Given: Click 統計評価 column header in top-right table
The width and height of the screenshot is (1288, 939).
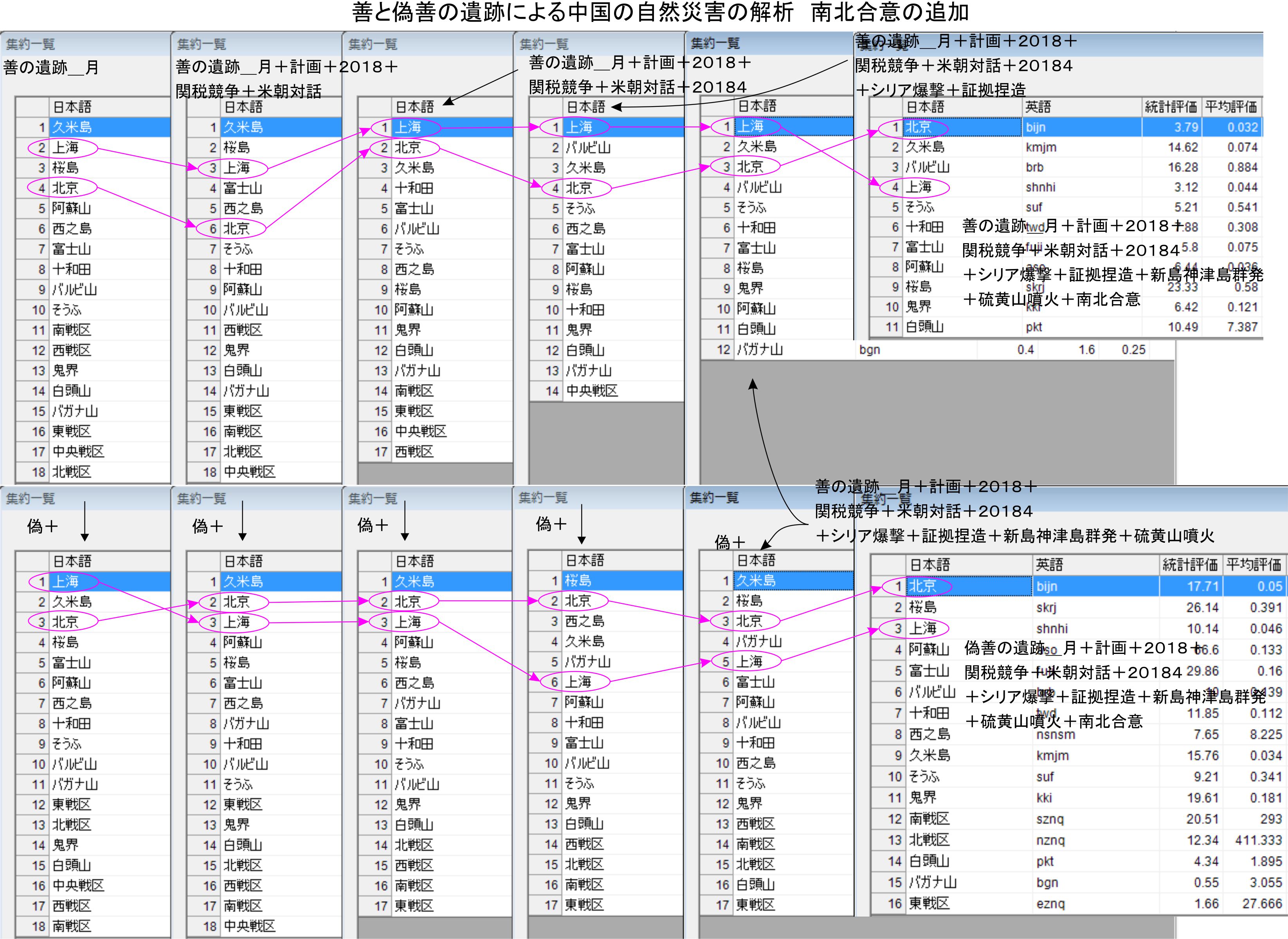Looking at the screenshot, I should point(1170,107).
